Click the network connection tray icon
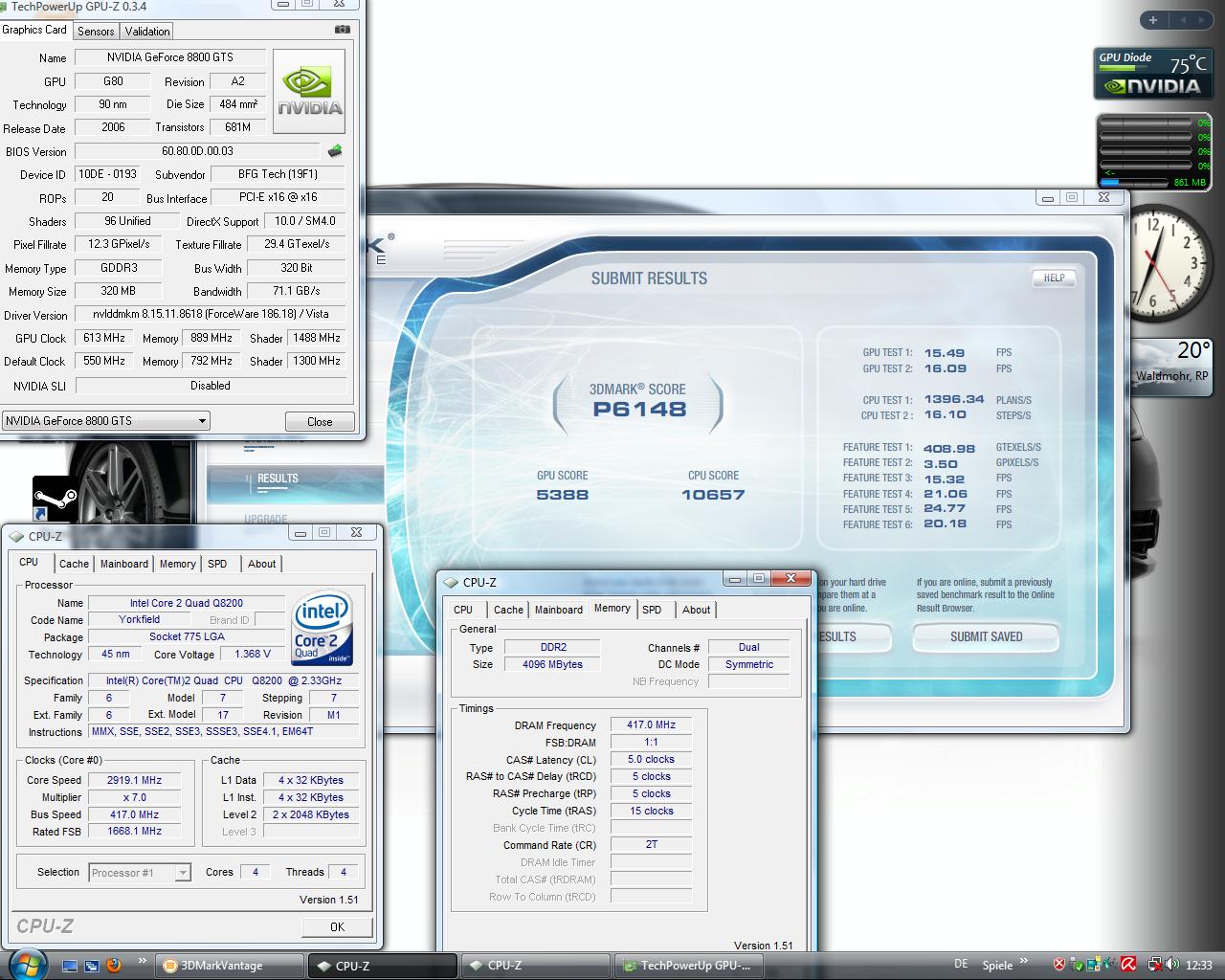The image size is (1225, 980). pyautogui.click(x=1154, y=965)
